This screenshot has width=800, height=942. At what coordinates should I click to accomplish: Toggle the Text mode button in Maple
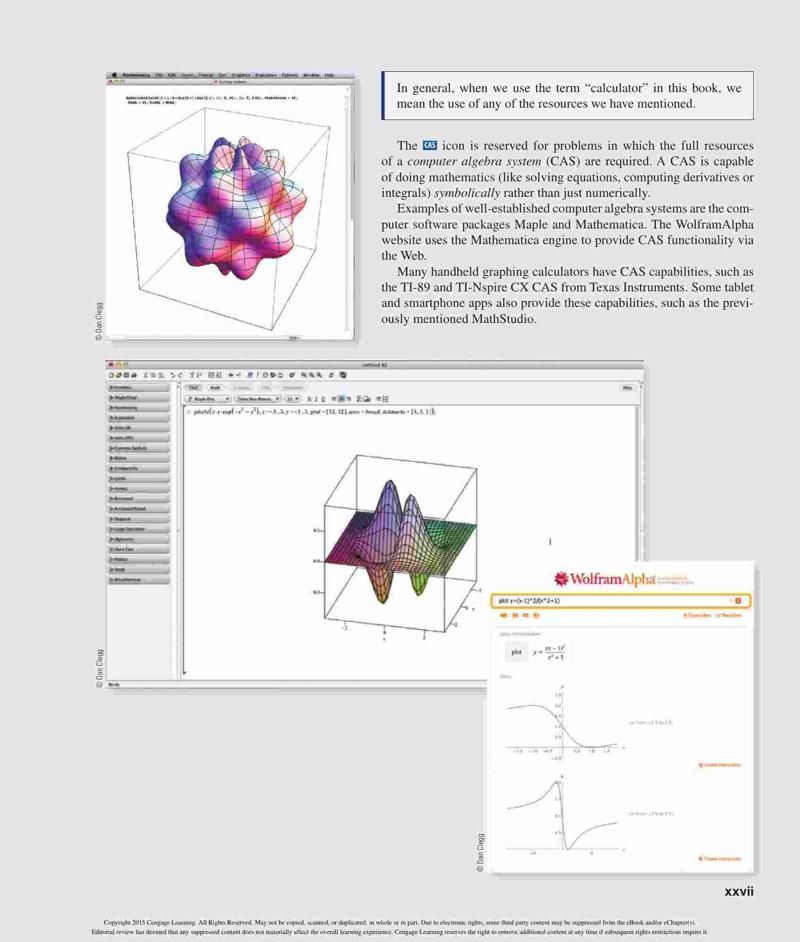point(193,387)
